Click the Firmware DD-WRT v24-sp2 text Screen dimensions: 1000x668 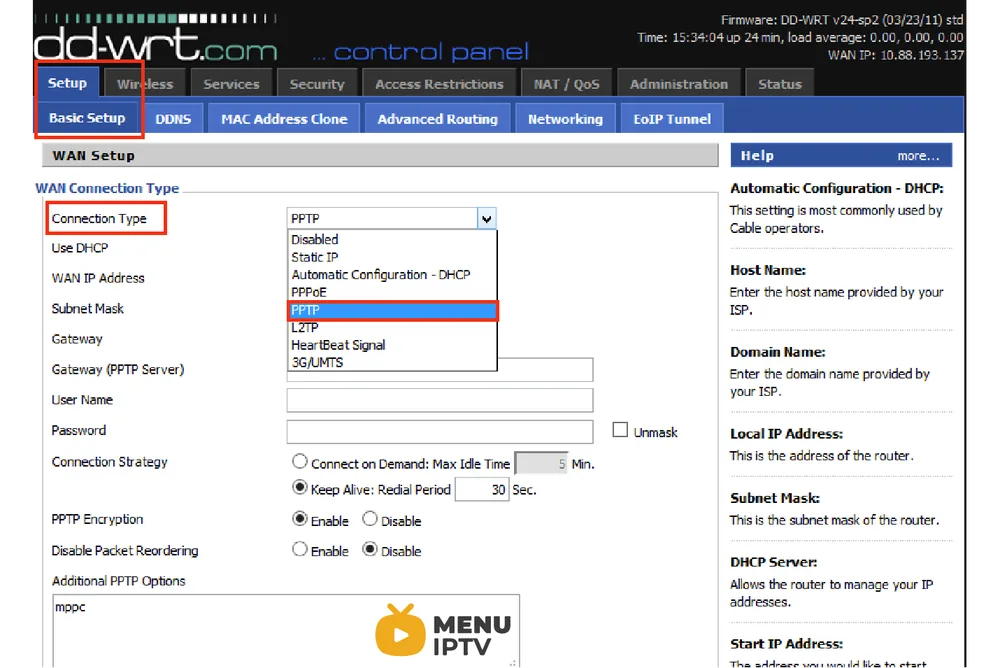(x=842, y=20)
